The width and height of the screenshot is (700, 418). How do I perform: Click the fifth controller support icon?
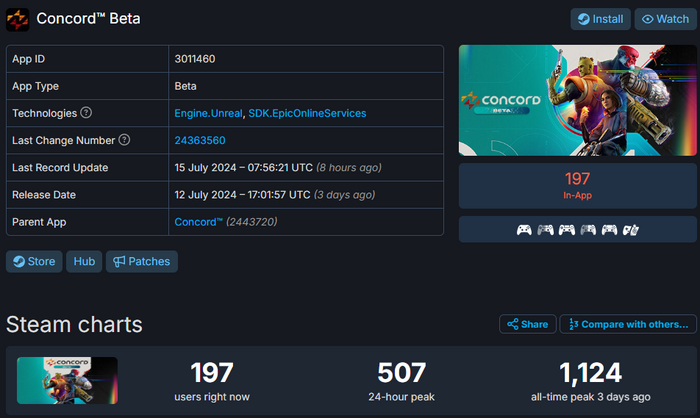pyautogui.click(x=610, y=230)
